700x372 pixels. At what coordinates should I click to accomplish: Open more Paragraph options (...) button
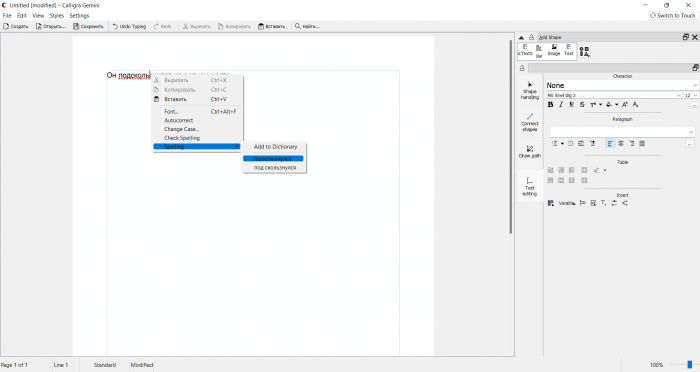click(690, 144)
